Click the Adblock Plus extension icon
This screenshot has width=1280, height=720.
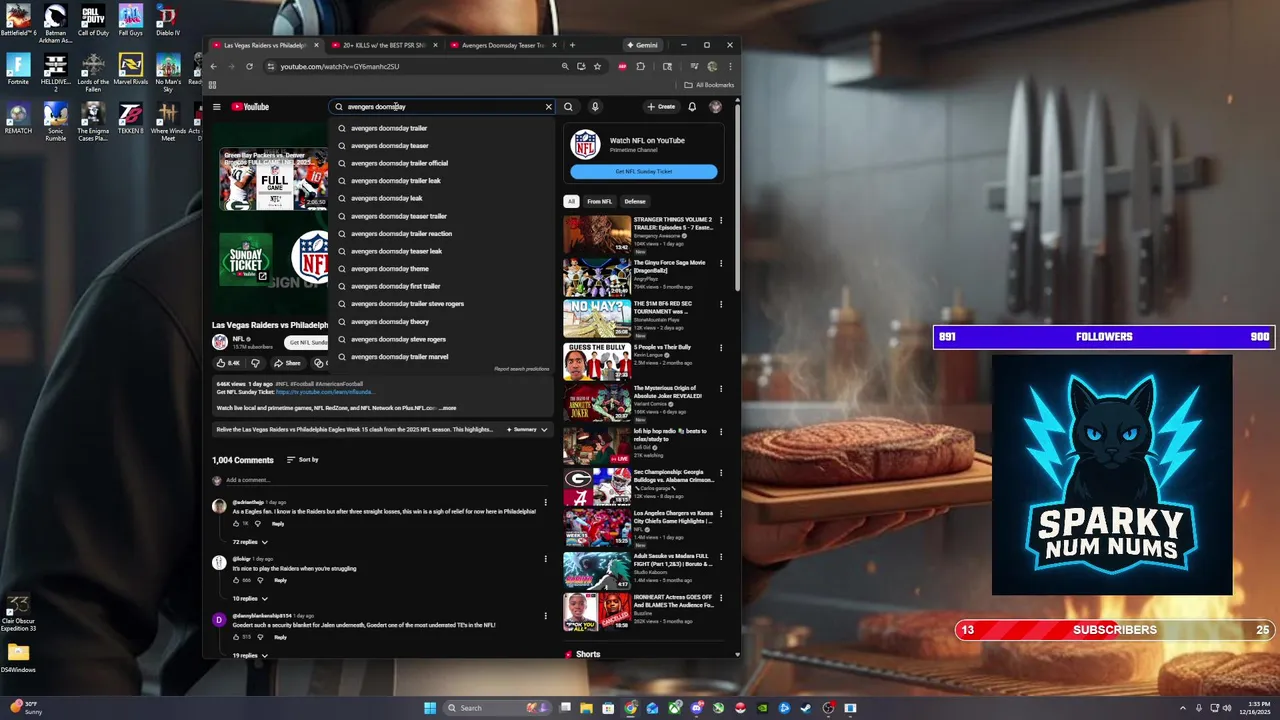point(623,66)
